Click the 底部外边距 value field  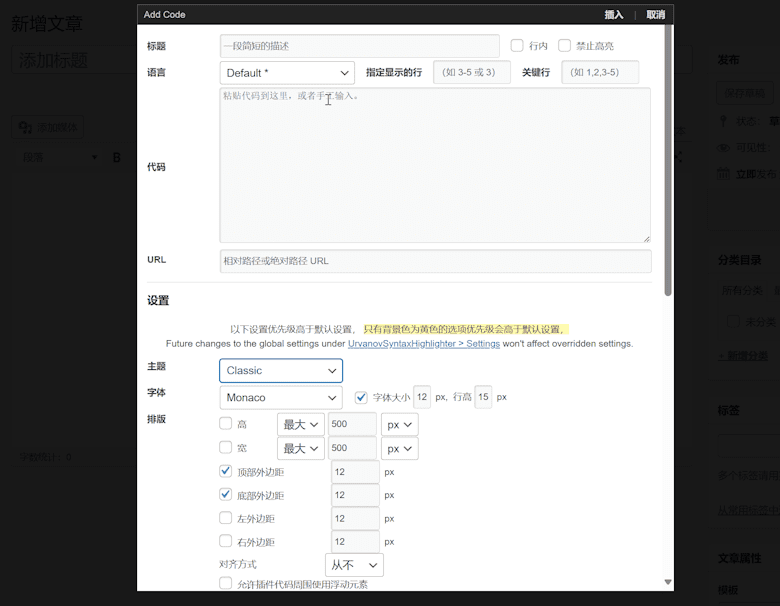[355, 495]
